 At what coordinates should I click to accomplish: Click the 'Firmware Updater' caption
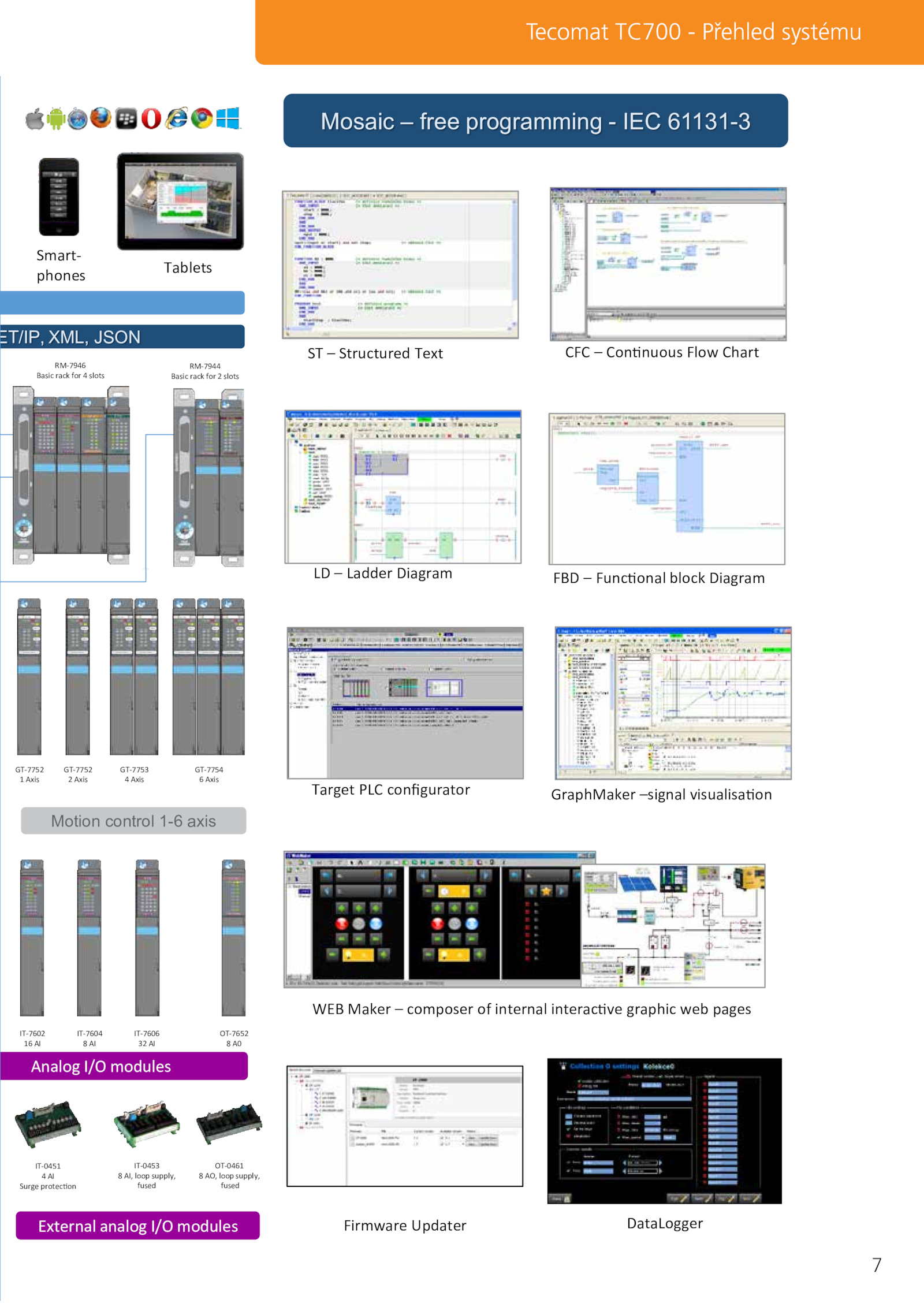click(x=405, y=1226)
